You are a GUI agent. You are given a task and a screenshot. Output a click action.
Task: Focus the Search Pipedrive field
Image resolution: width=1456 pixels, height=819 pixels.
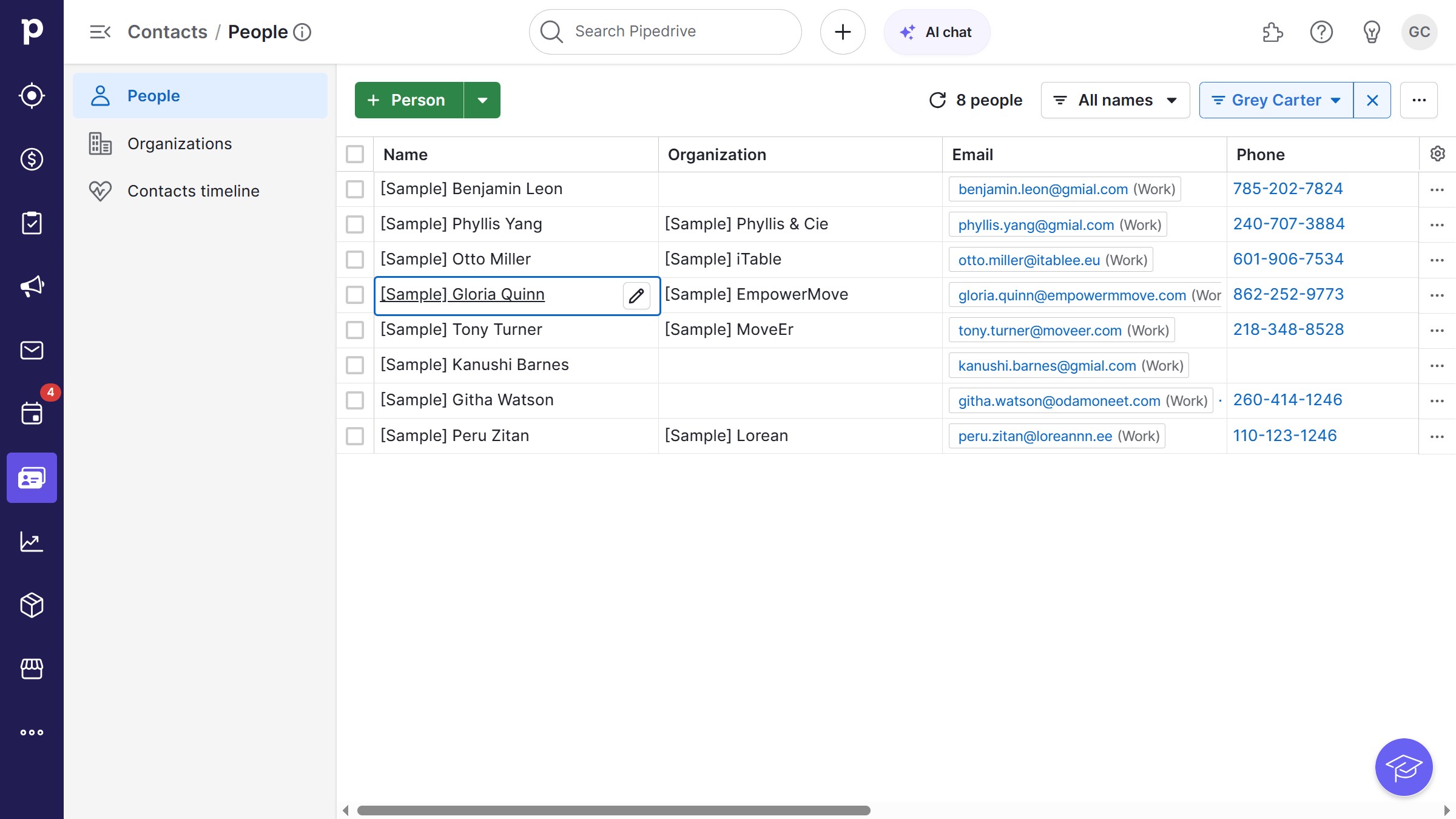click(x=665, y=32)
